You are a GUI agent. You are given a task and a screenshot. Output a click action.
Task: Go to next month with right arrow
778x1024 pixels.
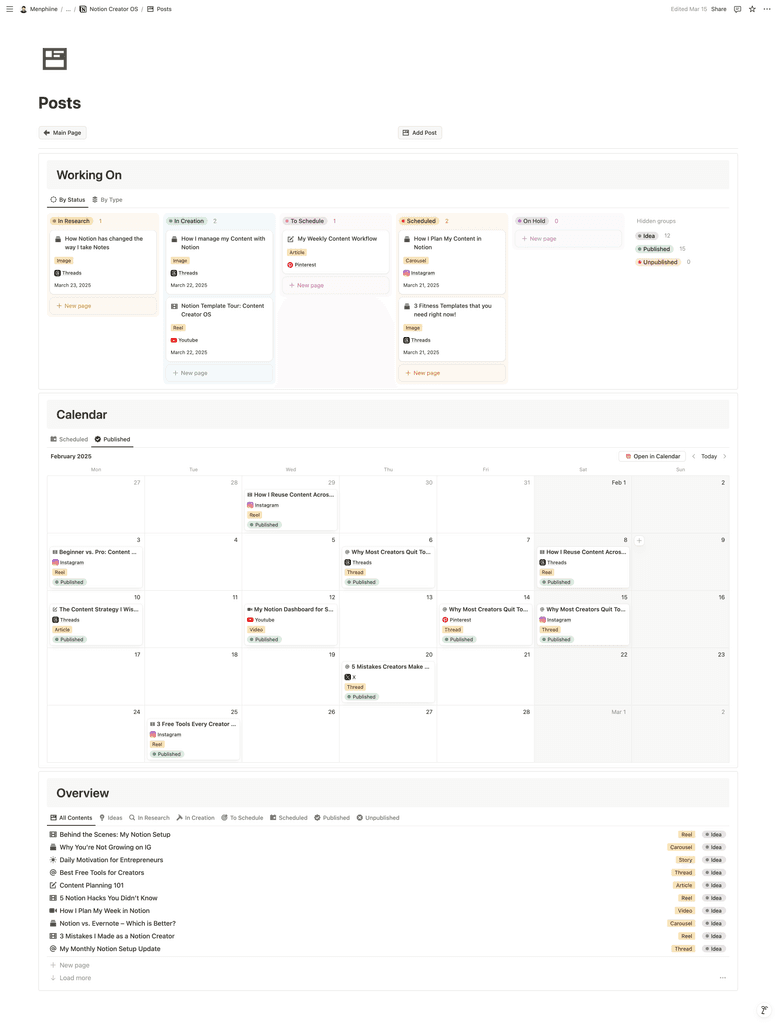(x=724, y=456)
